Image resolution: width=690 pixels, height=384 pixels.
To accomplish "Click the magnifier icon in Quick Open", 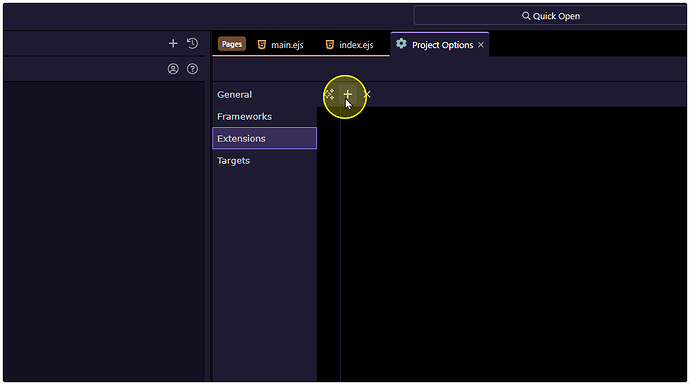I will point(526,16).
